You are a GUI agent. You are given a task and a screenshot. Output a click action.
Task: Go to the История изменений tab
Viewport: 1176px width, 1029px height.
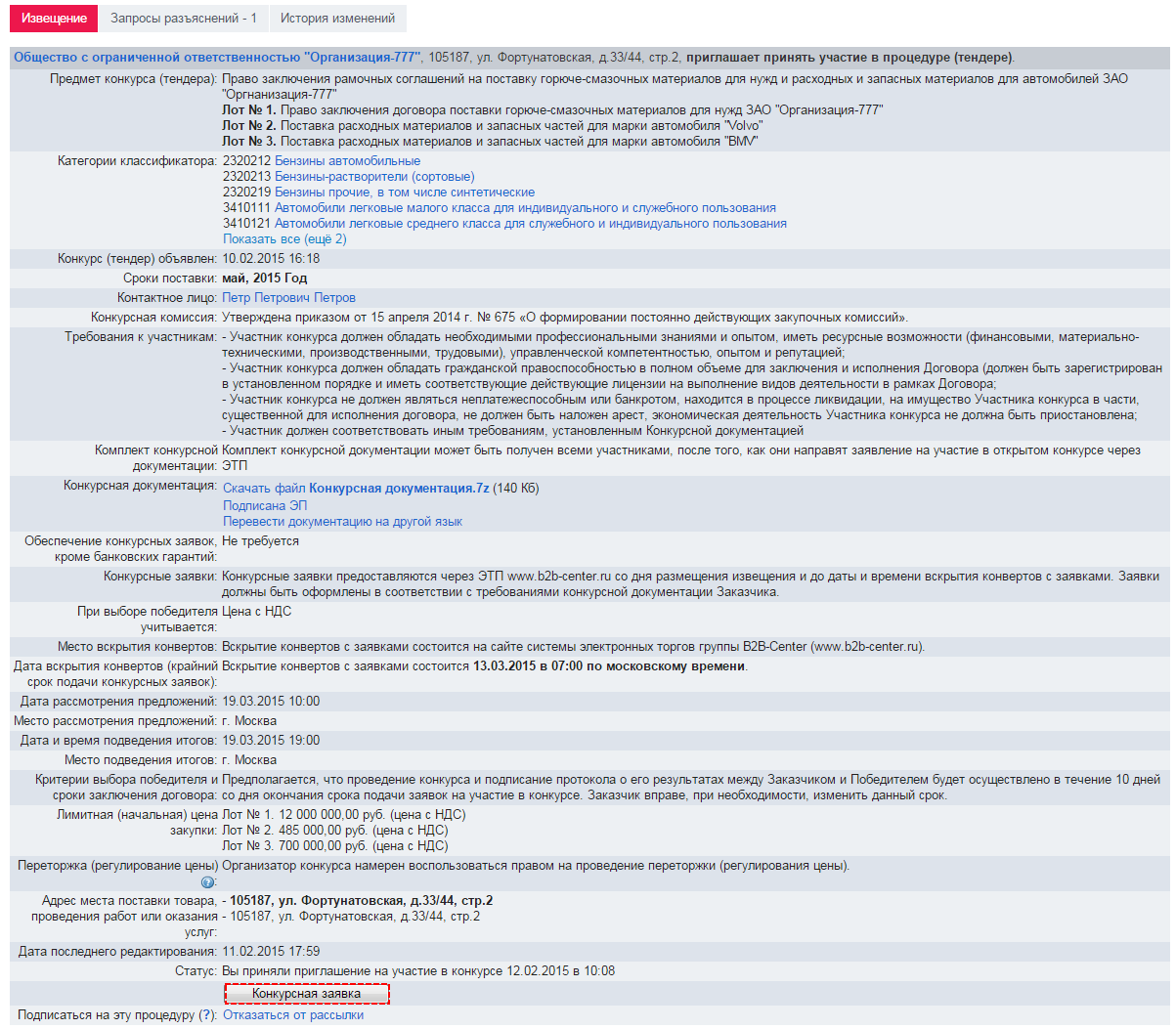pos(337,19)
